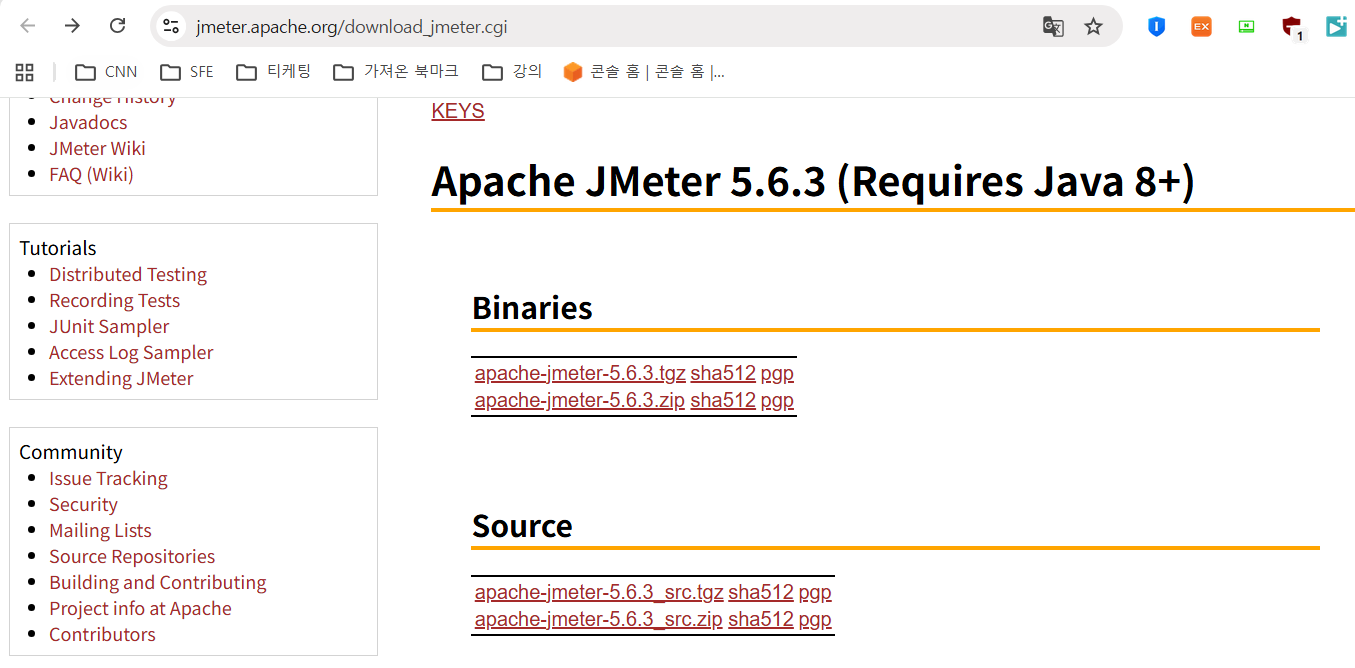Open pgp link for source zip
The width and height of the screenshot is (1355, 668).
815,619
